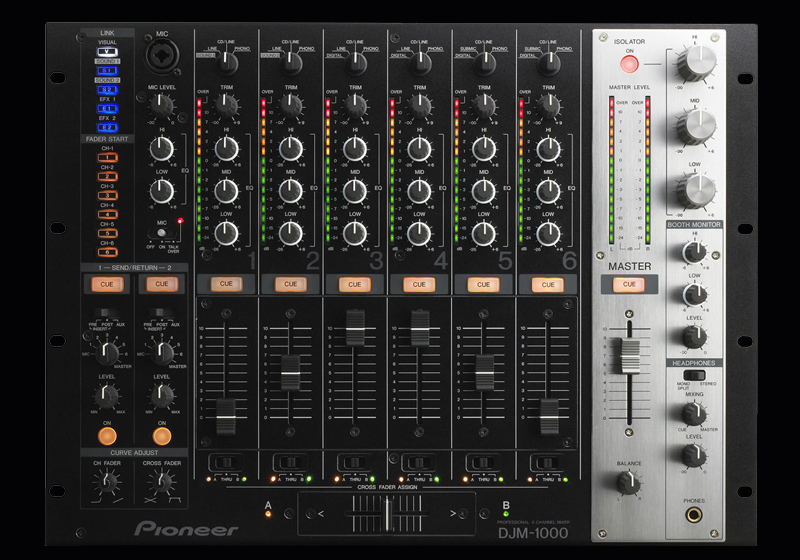Click channel 3 input selector knob
Image resolution: width=800 pixels, height=560 pixels.
click(355, 63)
